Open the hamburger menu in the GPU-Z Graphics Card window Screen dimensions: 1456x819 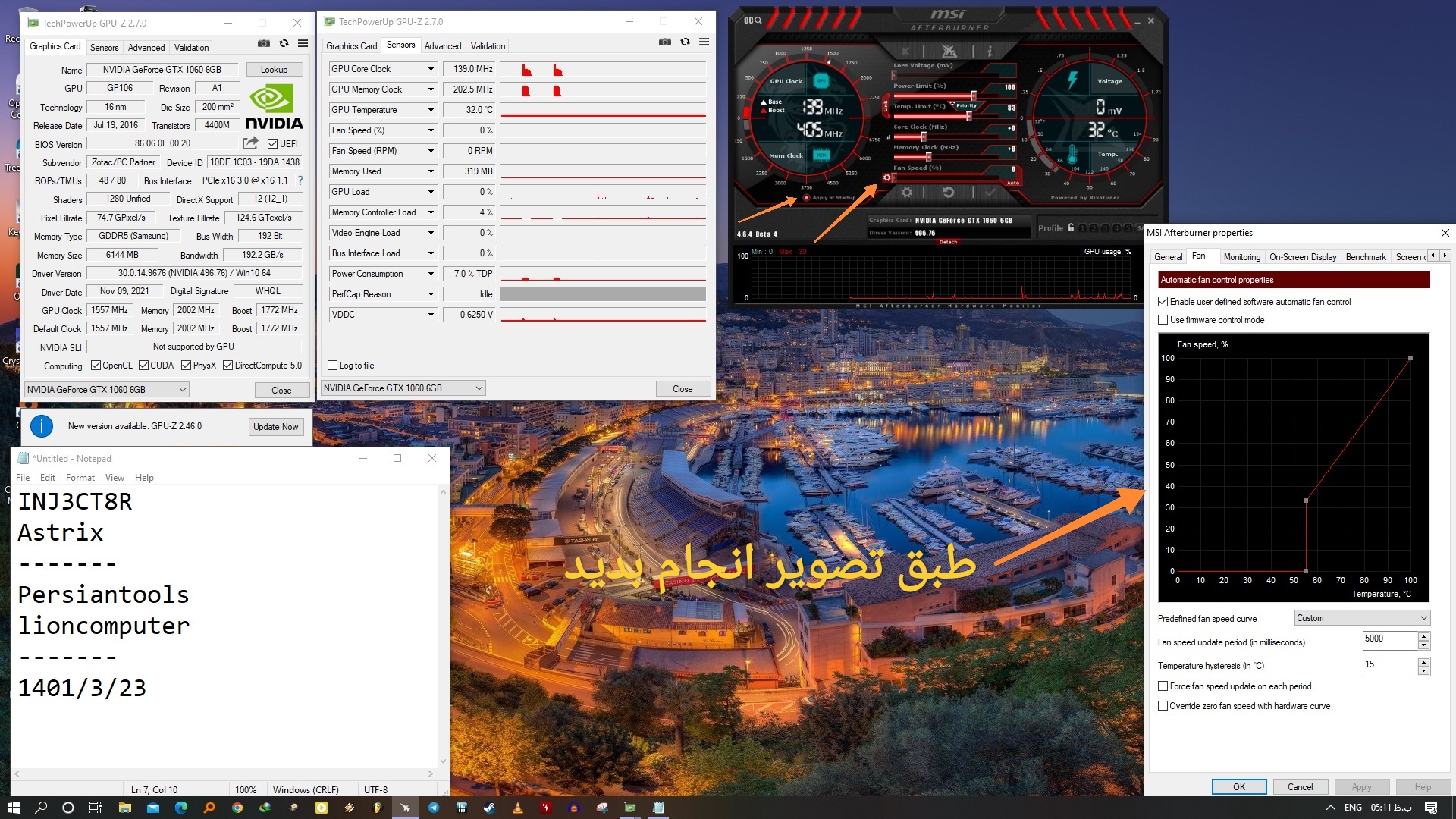coord(303,44)
